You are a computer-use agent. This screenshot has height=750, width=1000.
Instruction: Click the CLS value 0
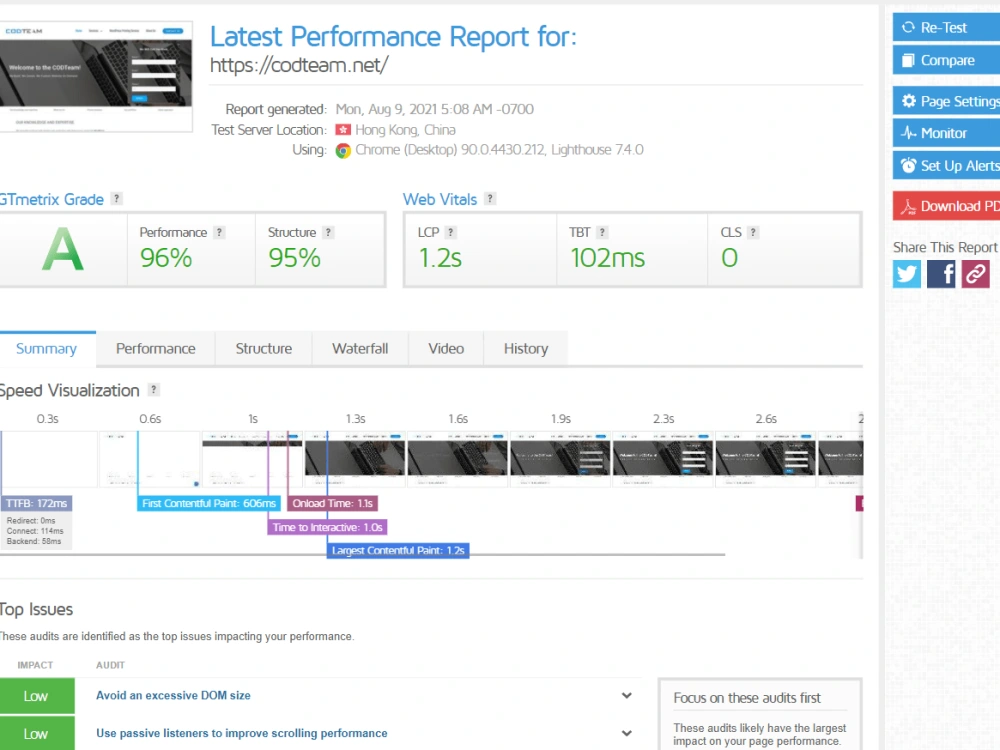click(730, 258)
